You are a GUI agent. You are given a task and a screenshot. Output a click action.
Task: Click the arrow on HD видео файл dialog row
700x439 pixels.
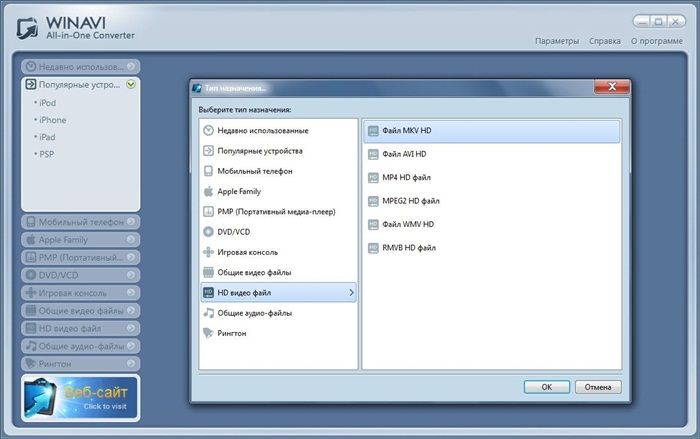(351, 293)
